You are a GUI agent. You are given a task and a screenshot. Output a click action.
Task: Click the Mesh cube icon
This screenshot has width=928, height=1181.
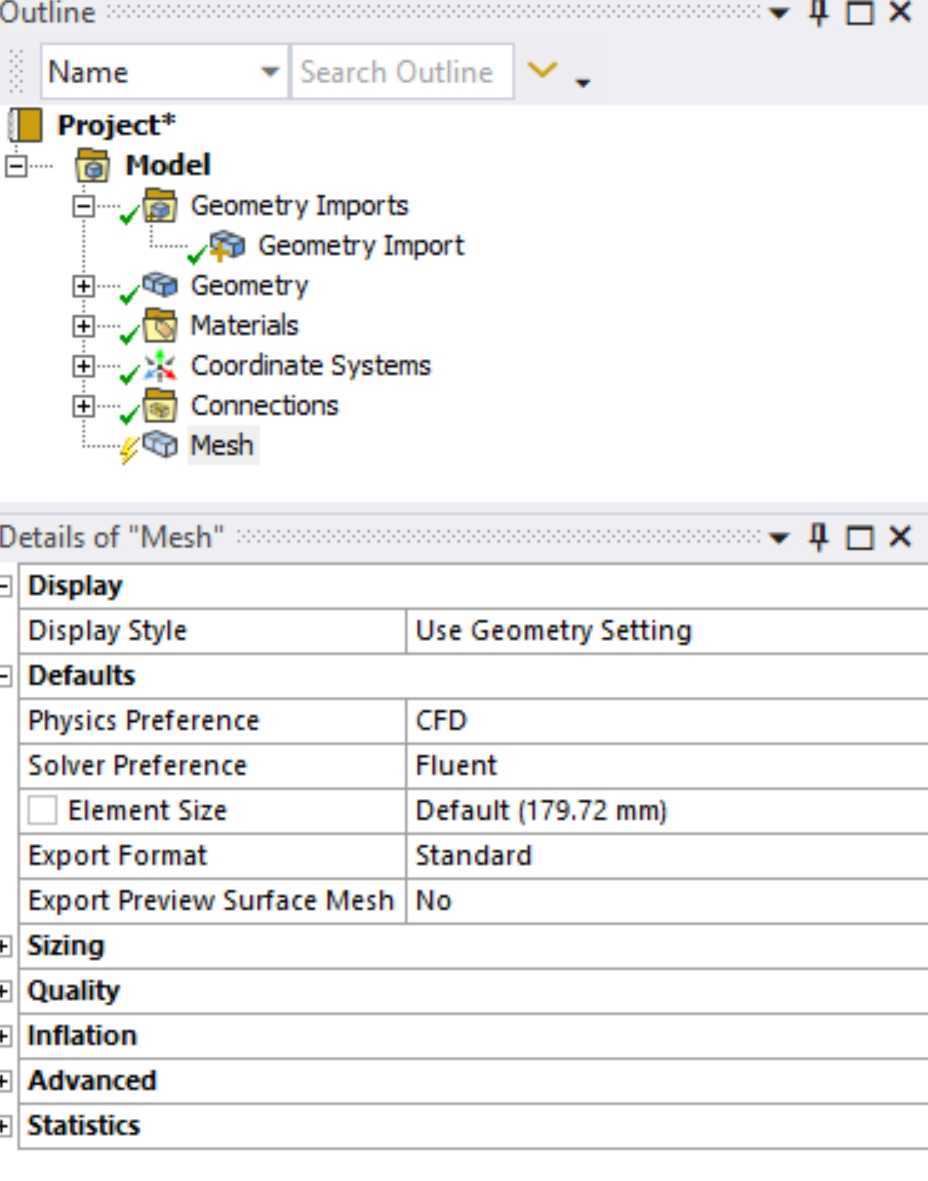click(160, 444)
